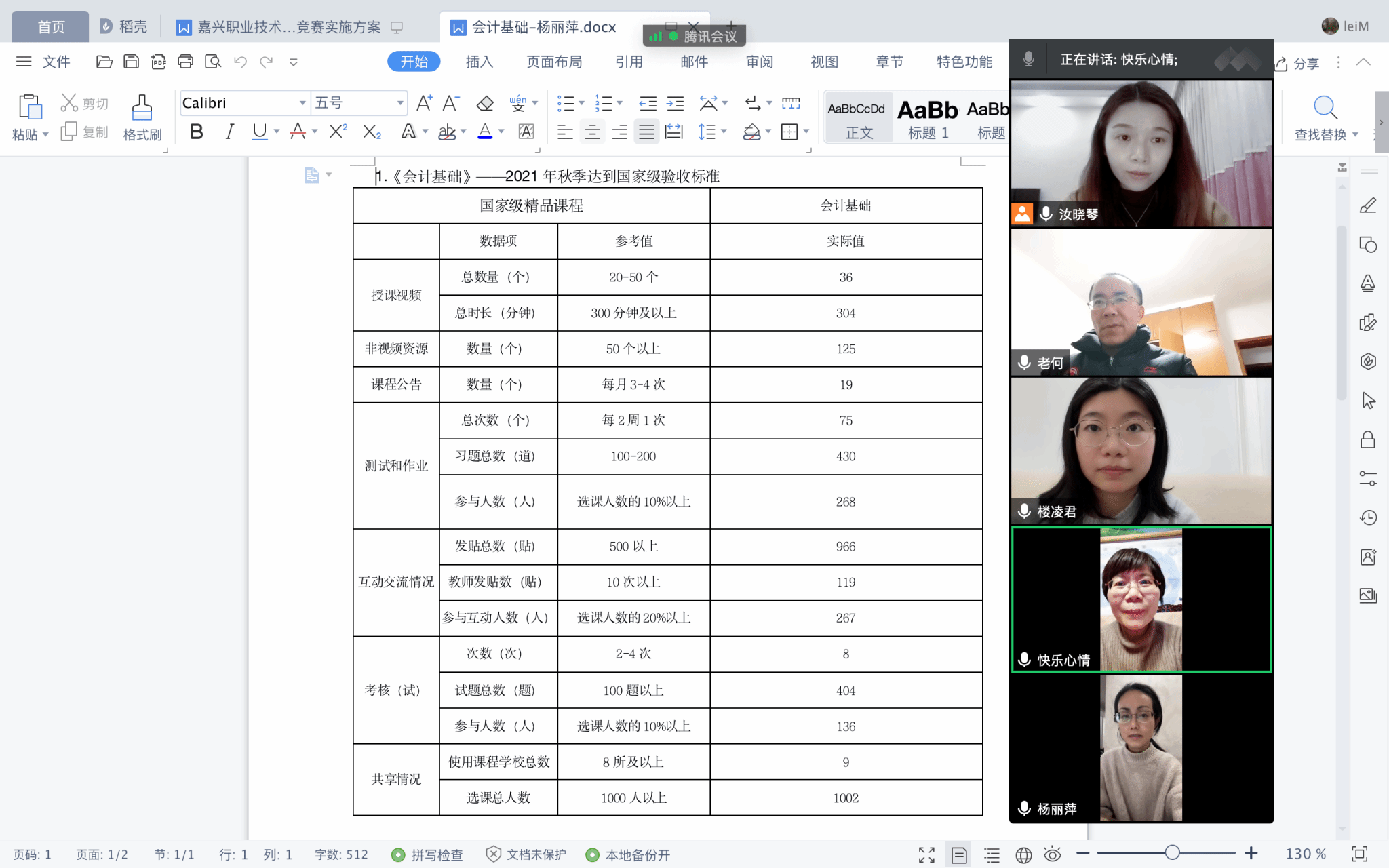Expand the Paste (粘贴) options arrow

(x=45, y=134)
